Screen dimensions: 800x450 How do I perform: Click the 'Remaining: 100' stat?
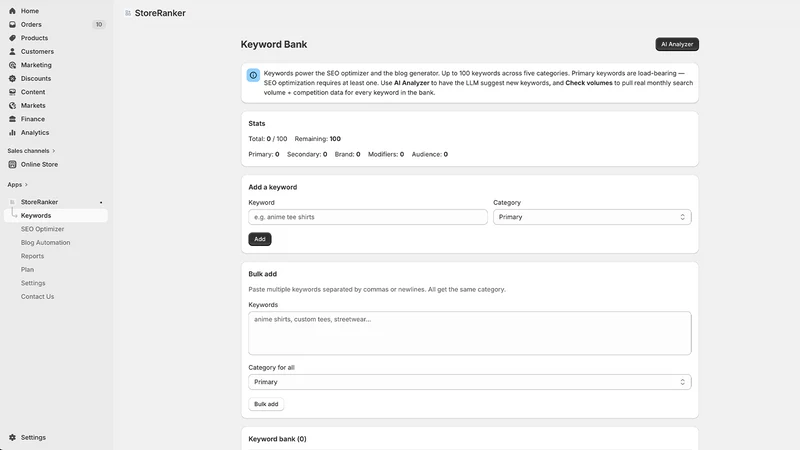point(317,139)
